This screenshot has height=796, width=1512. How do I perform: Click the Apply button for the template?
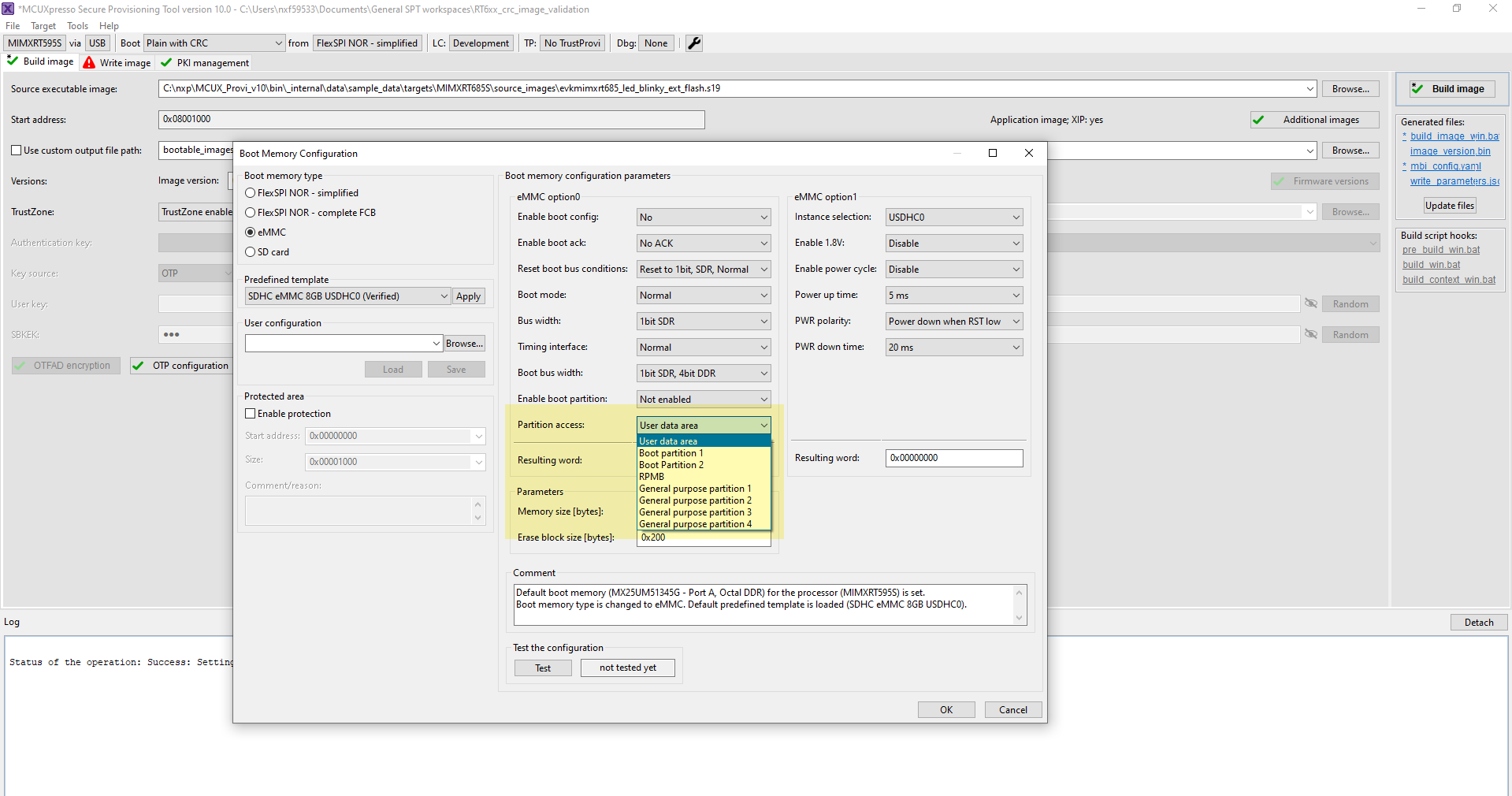coord(469,296)
